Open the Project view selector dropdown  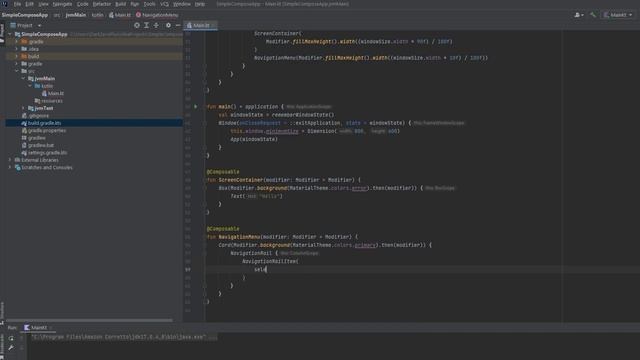pyautogui.click(x=26, y=25)
